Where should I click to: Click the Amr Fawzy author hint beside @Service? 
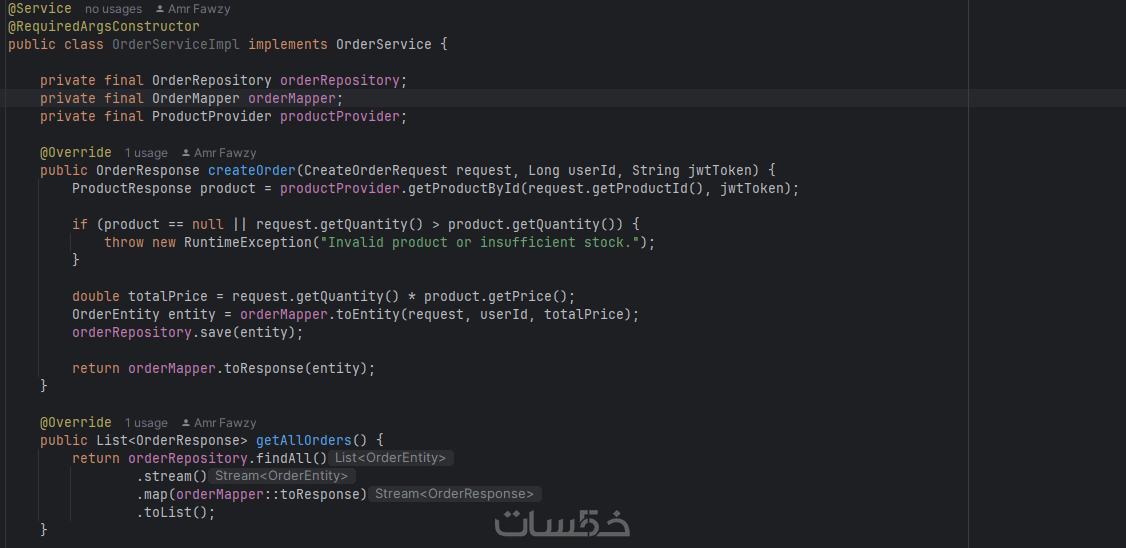click(x=199, y=9)
